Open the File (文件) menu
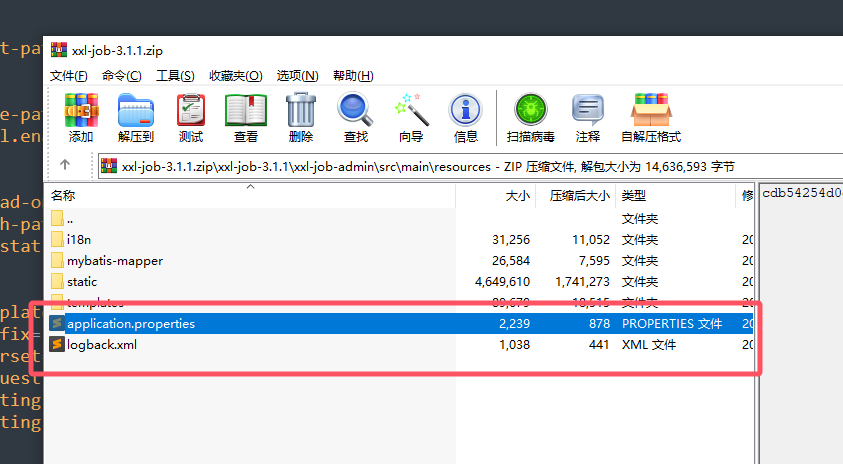Screen dimensions: 843x464 pos(68,76)
